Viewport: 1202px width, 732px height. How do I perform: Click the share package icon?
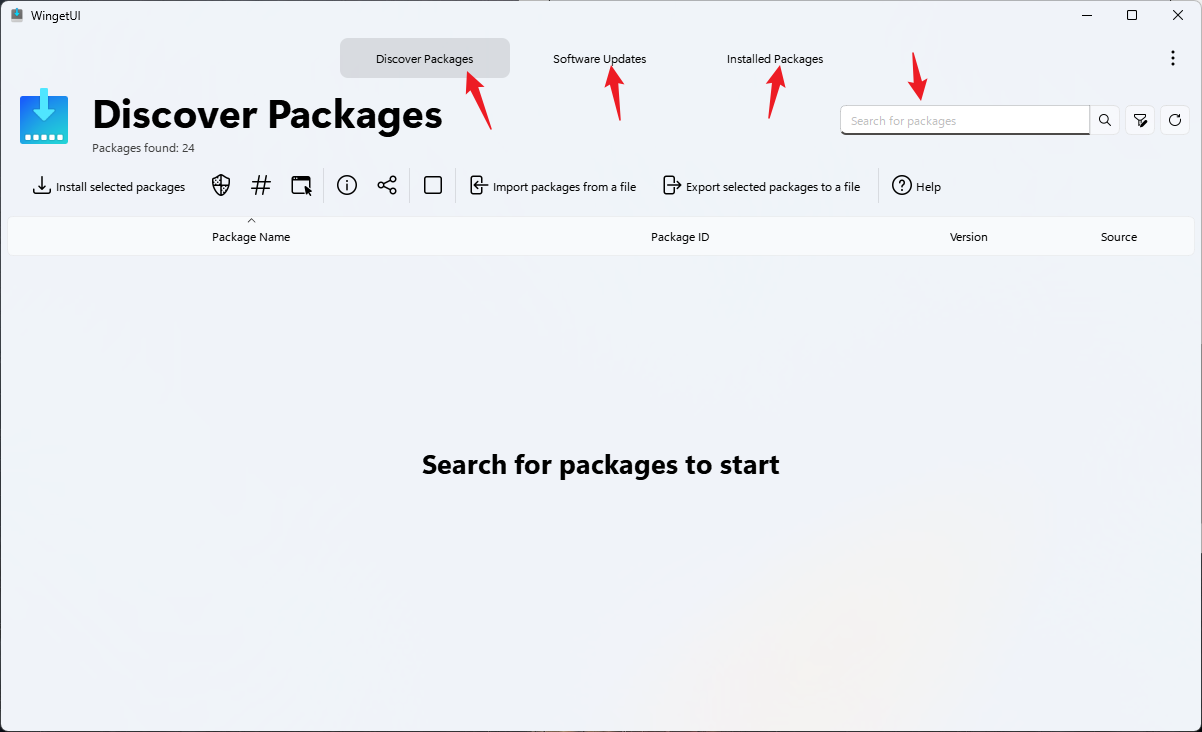coord(387,186)
